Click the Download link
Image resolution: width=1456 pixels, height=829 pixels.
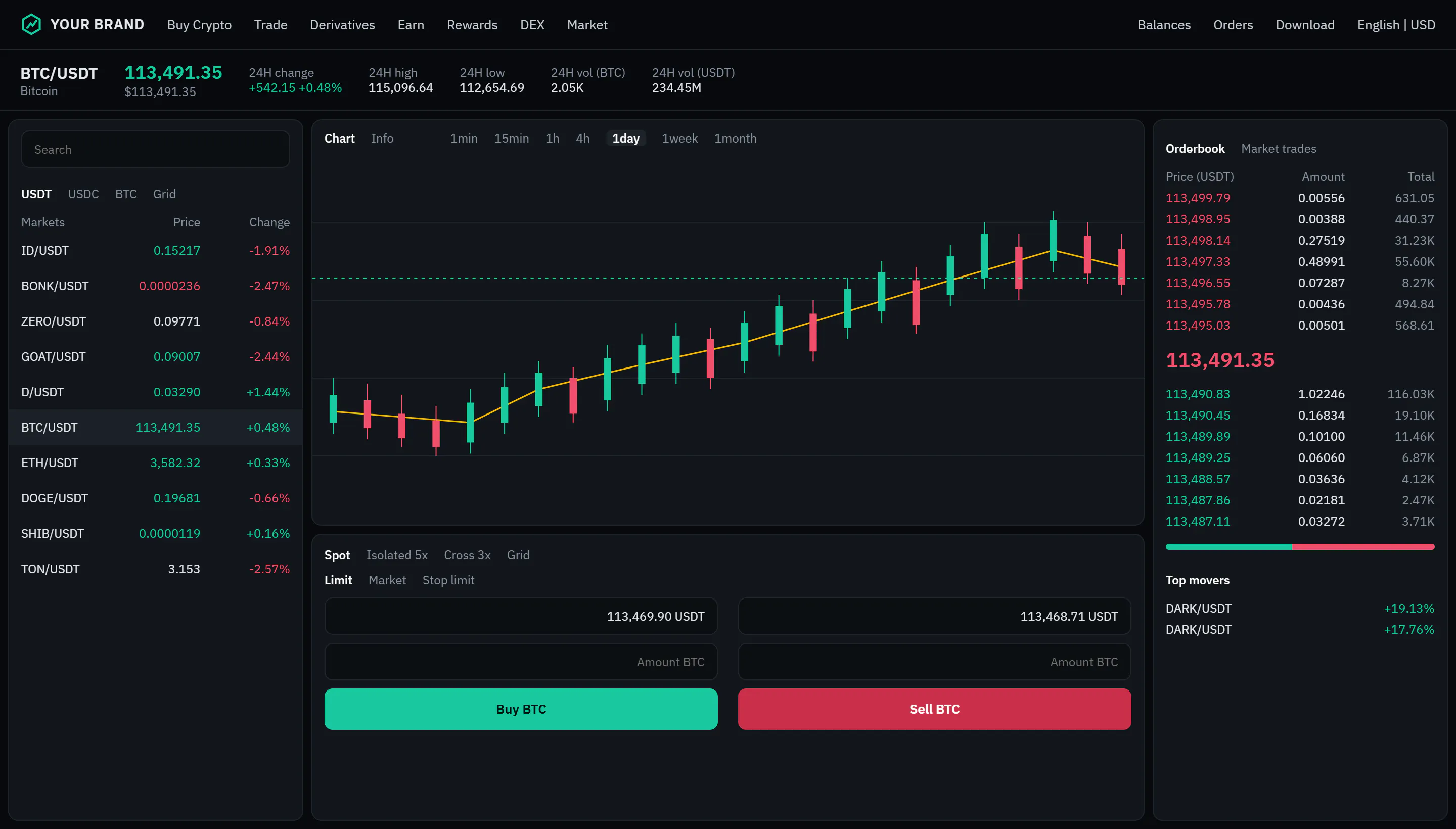1304,25
